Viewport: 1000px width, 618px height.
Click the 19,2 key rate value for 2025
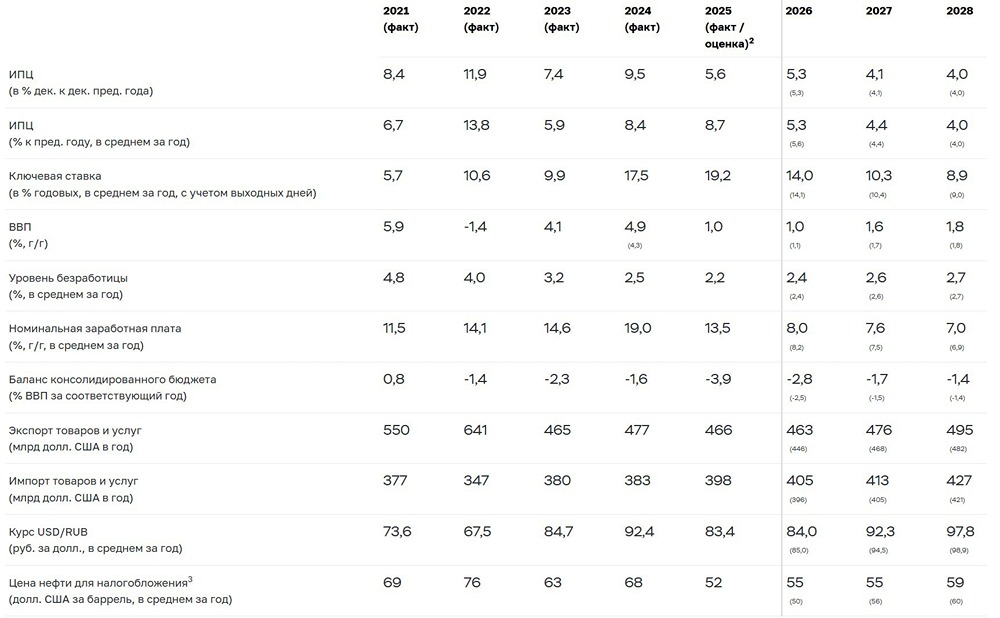[718, 176]
